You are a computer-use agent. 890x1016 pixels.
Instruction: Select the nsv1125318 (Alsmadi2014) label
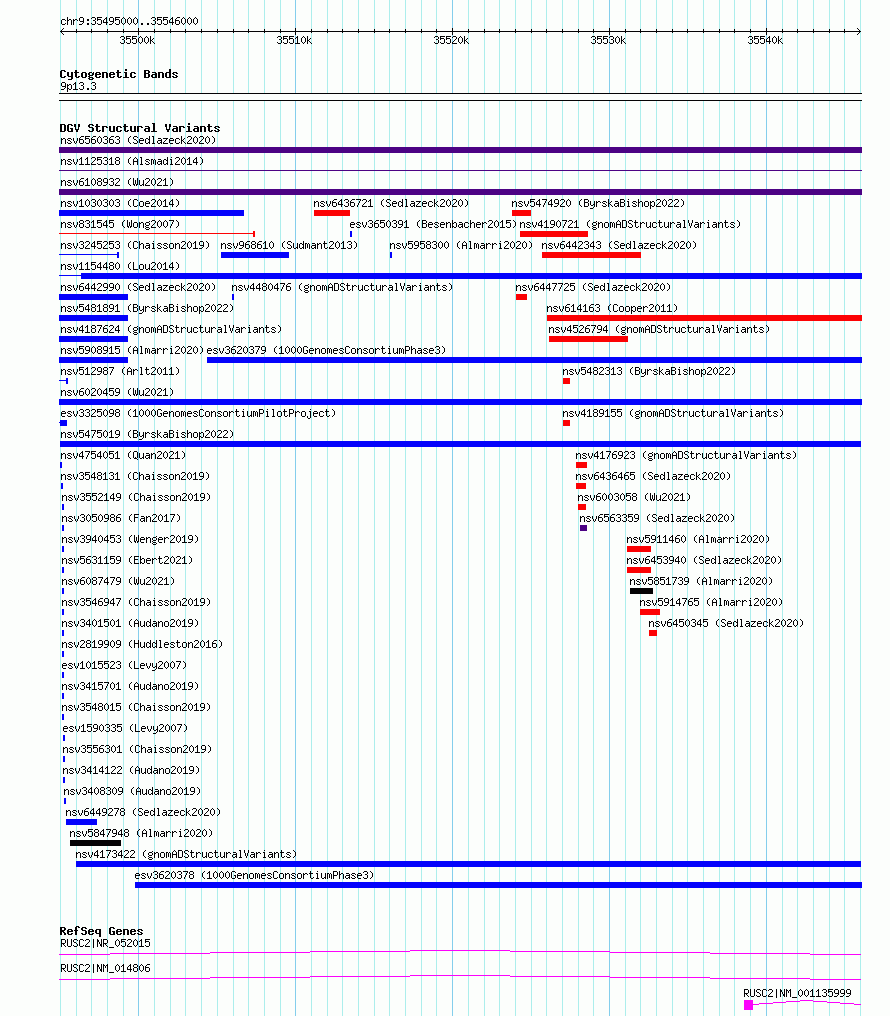coord(131,161)
